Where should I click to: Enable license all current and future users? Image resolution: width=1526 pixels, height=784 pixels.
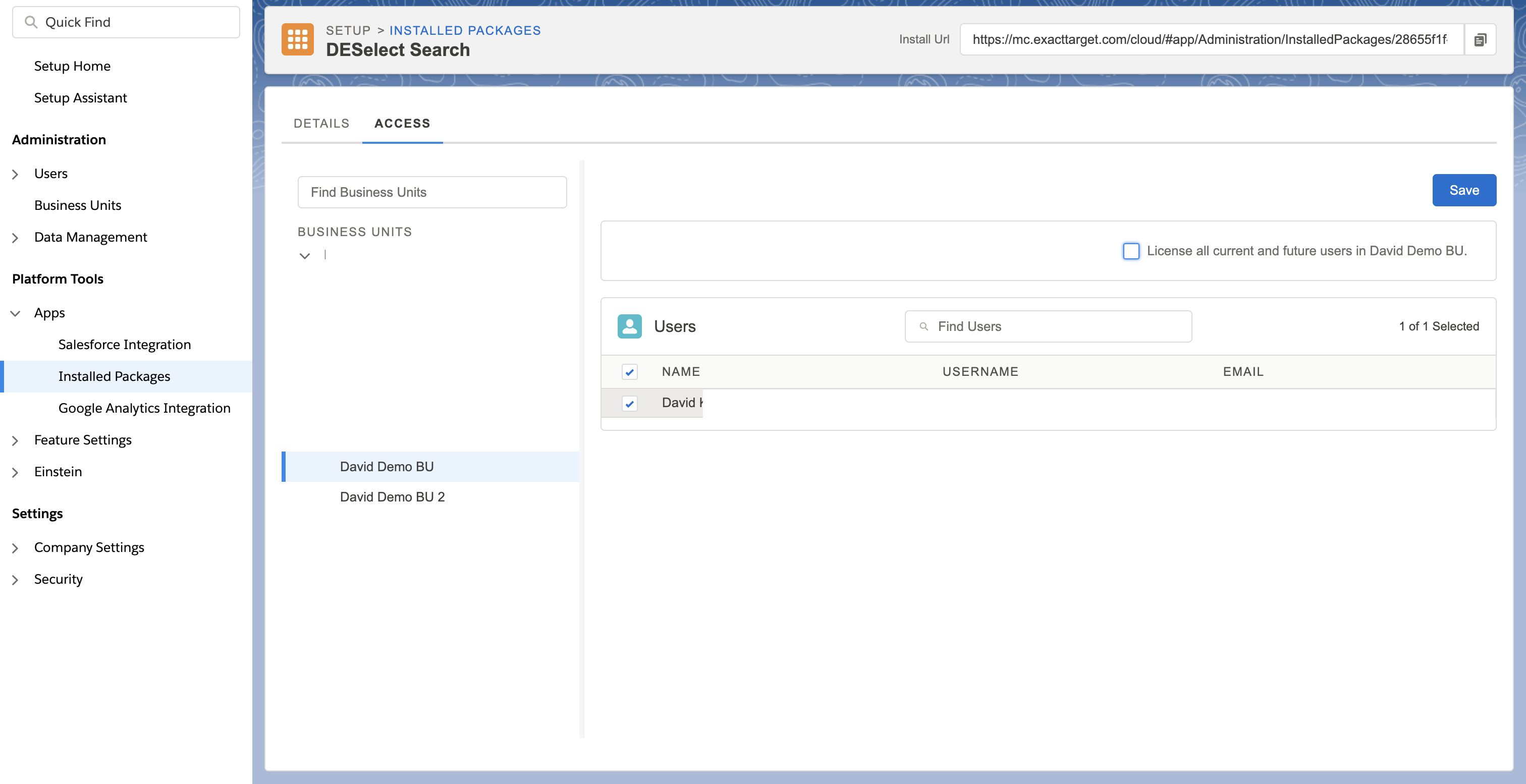point(1131,251)
